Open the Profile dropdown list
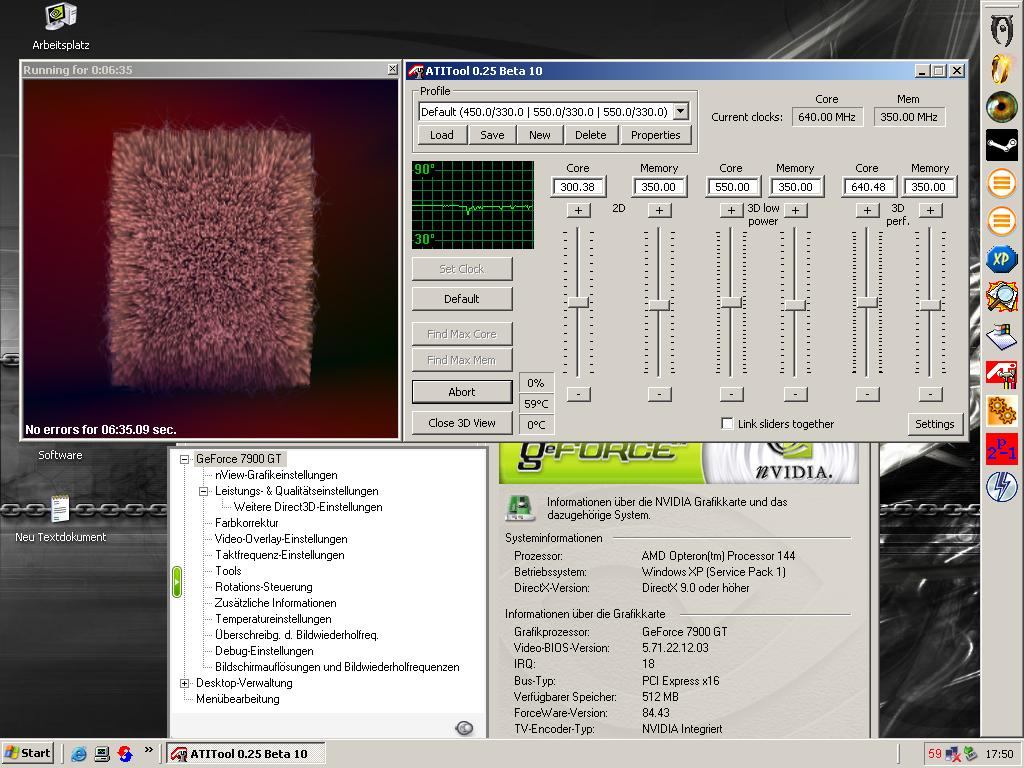1024x768 pixels. [x=680, y=112]
